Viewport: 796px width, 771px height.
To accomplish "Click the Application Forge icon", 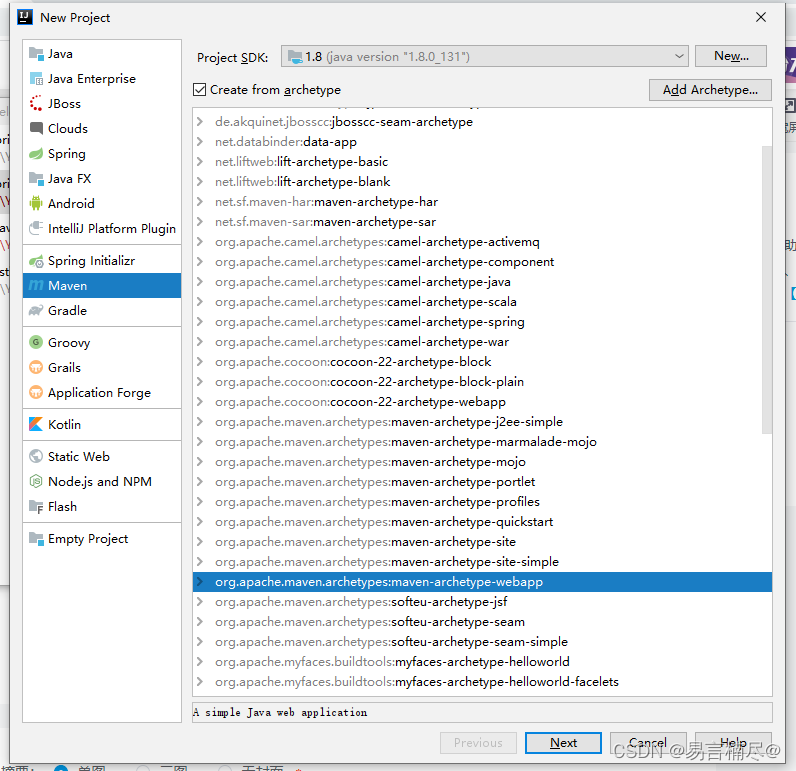I will click(36, 392).
